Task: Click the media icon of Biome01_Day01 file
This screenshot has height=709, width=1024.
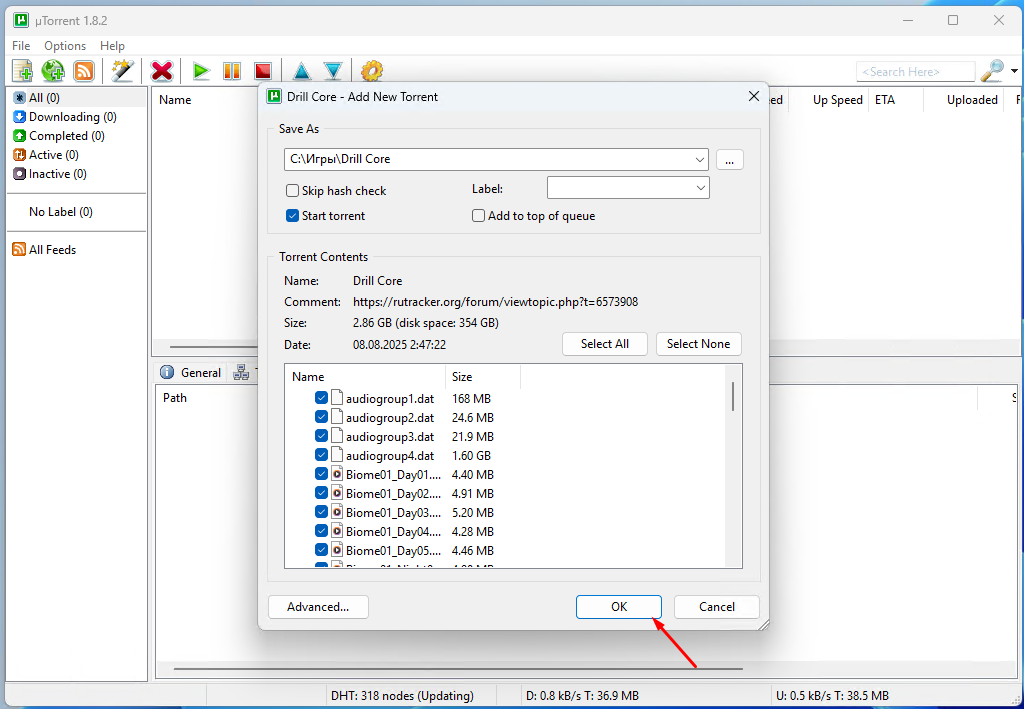Action: point(337,474)
